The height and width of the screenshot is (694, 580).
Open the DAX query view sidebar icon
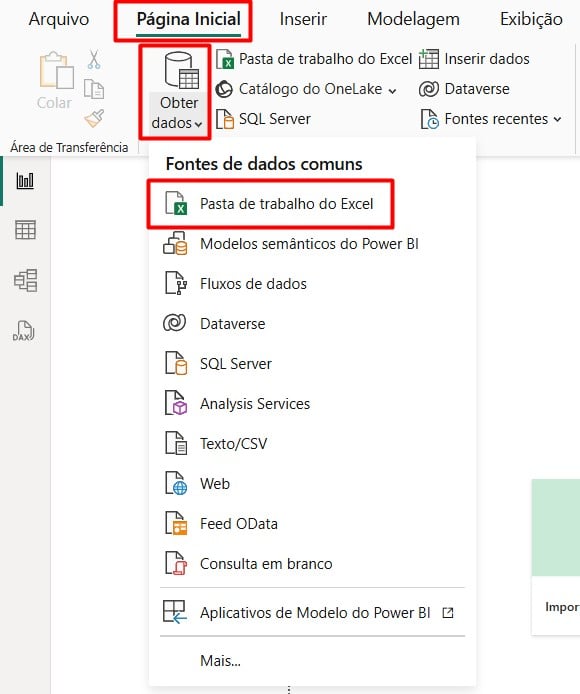23,331
